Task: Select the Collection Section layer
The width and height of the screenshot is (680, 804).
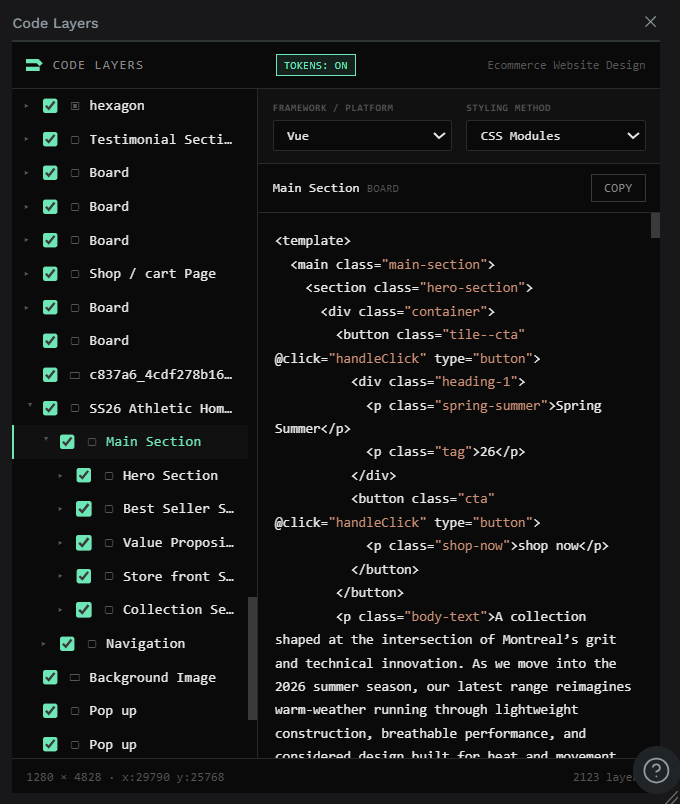Action: 178,610
